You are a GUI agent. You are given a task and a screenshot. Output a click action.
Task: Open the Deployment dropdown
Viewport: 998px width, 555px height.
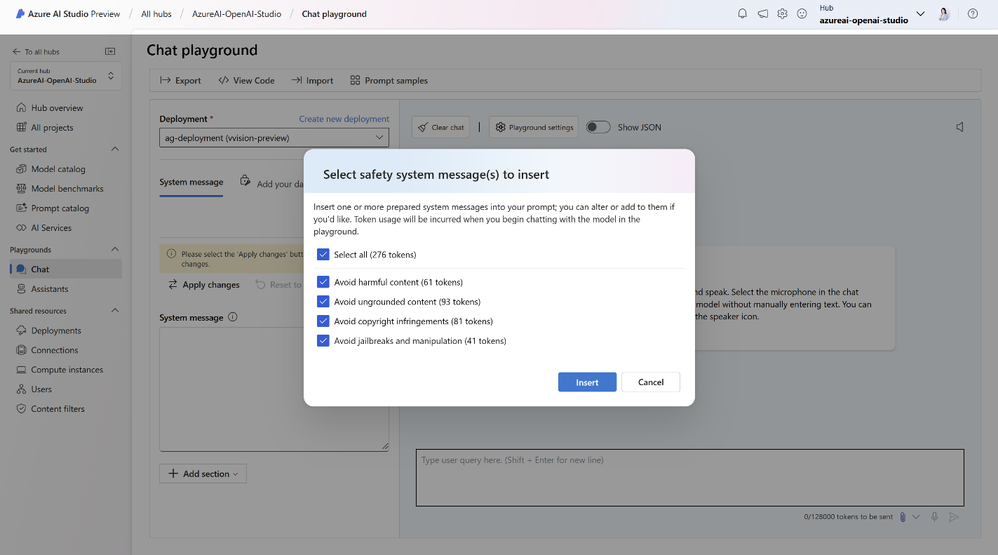(x=274, y=138)
